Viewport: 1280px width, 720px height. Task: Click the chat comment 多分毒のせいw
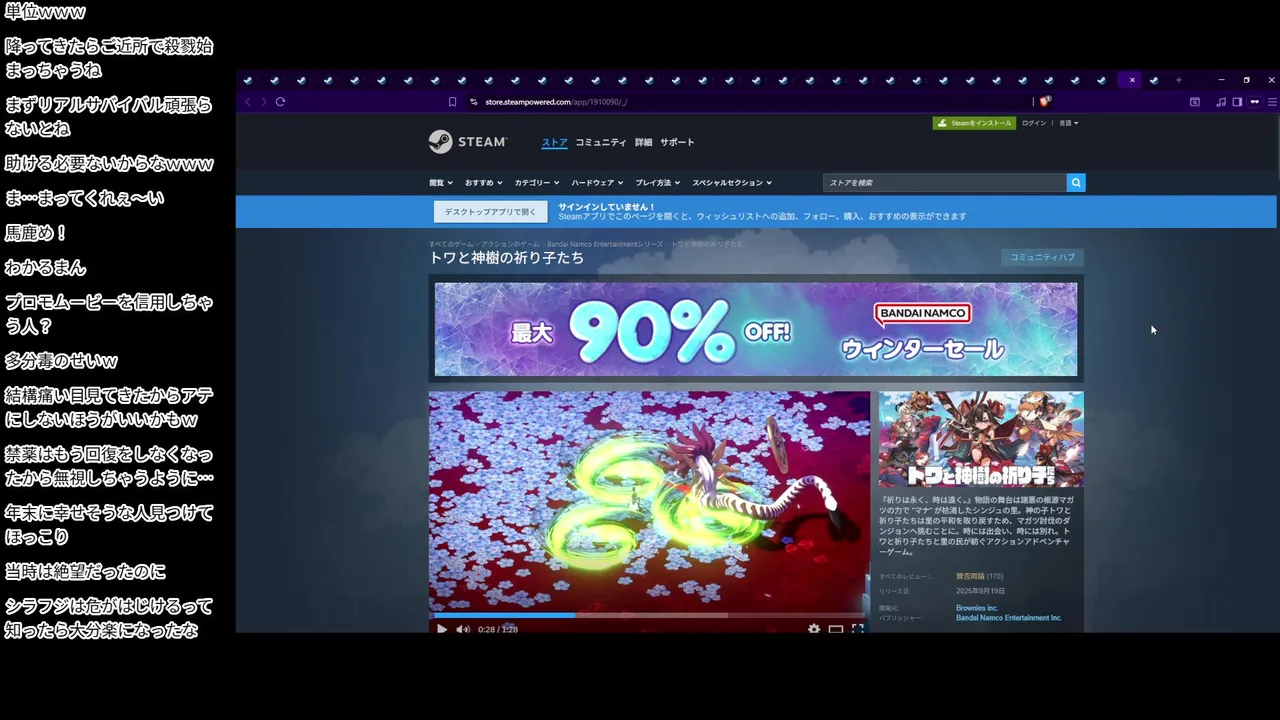click(61, 361)
